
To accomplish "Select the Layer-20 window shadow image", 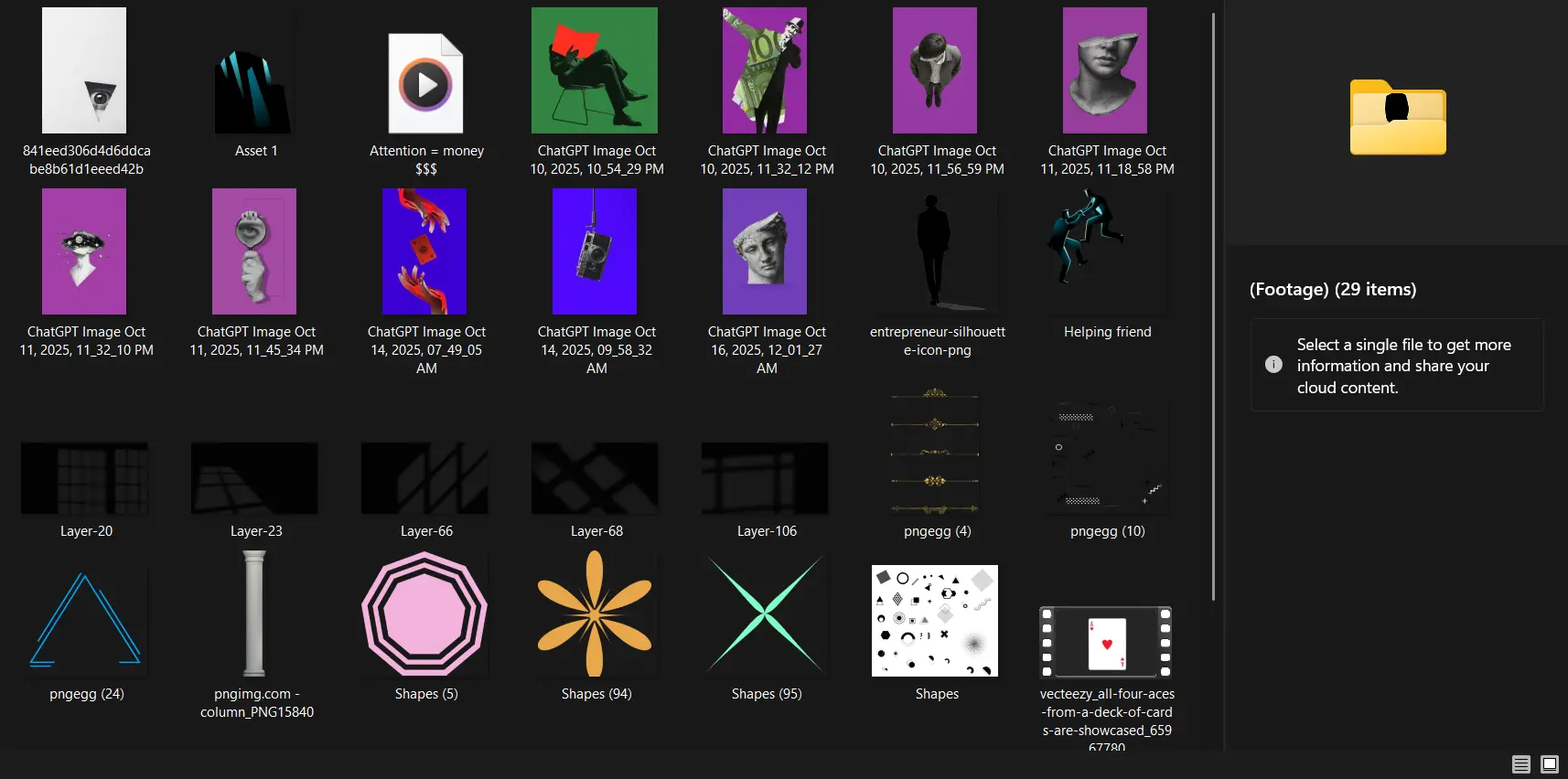I will (85, 478).
